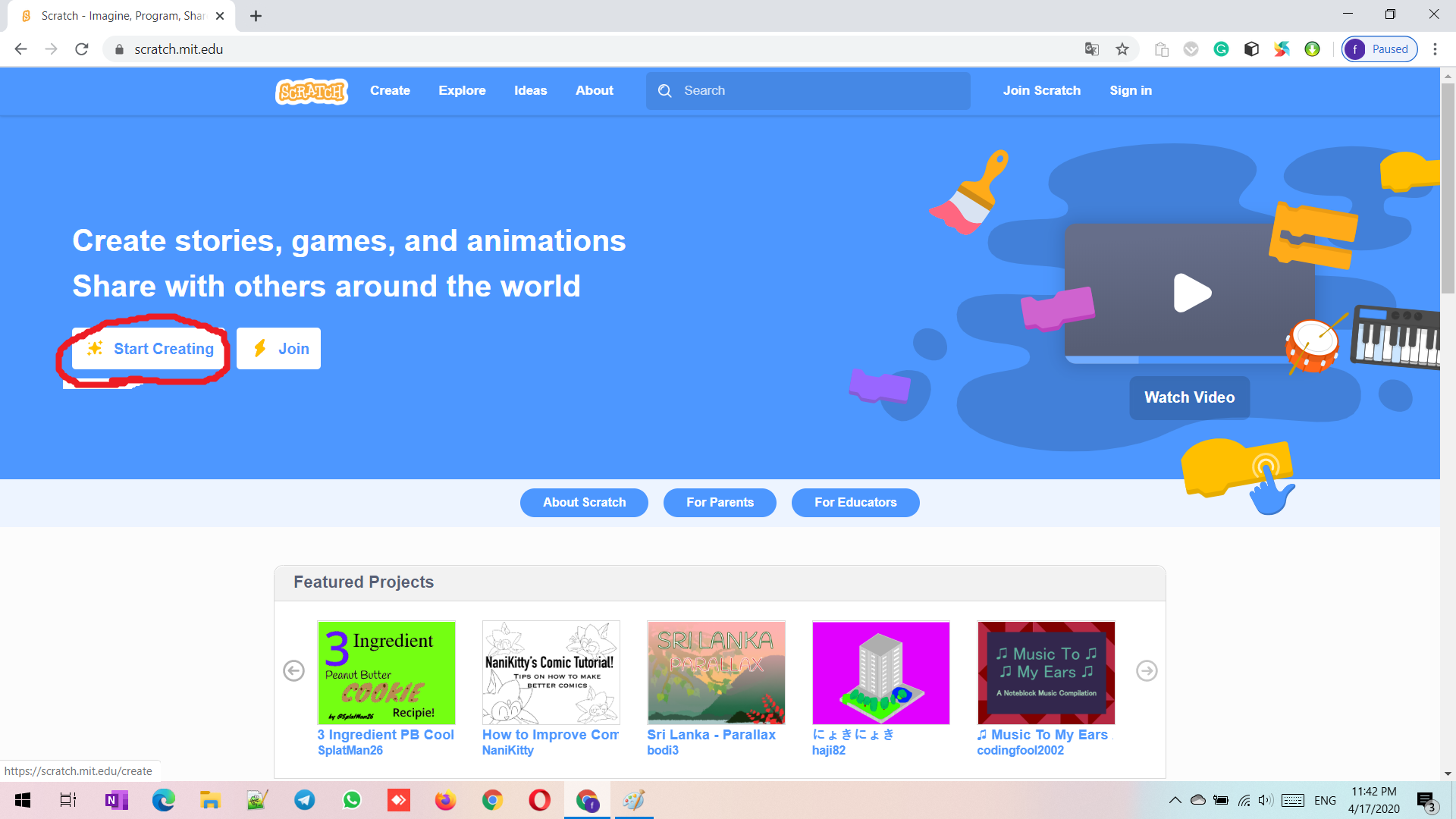Screen dimensions: 1456x819
Task: Play the intro video
Action: point(1191,293)
